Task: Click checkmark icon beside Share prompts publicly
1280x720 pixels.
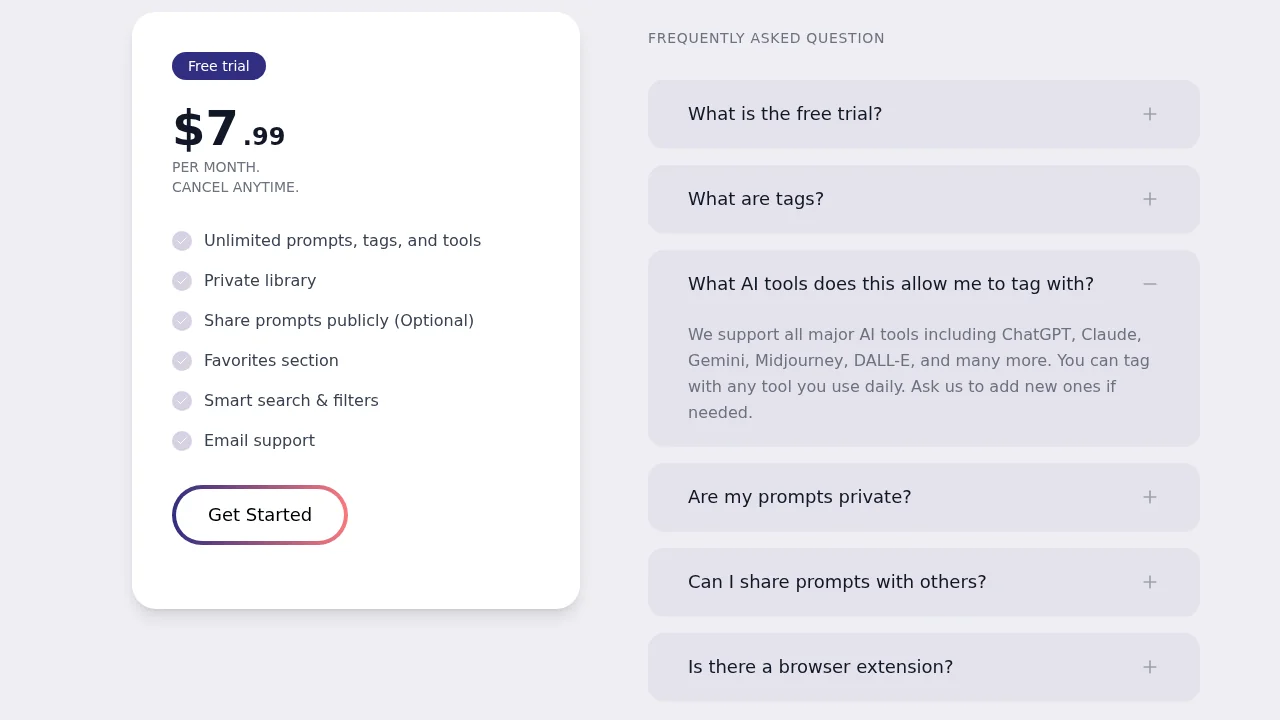Action: pos(182,321)
